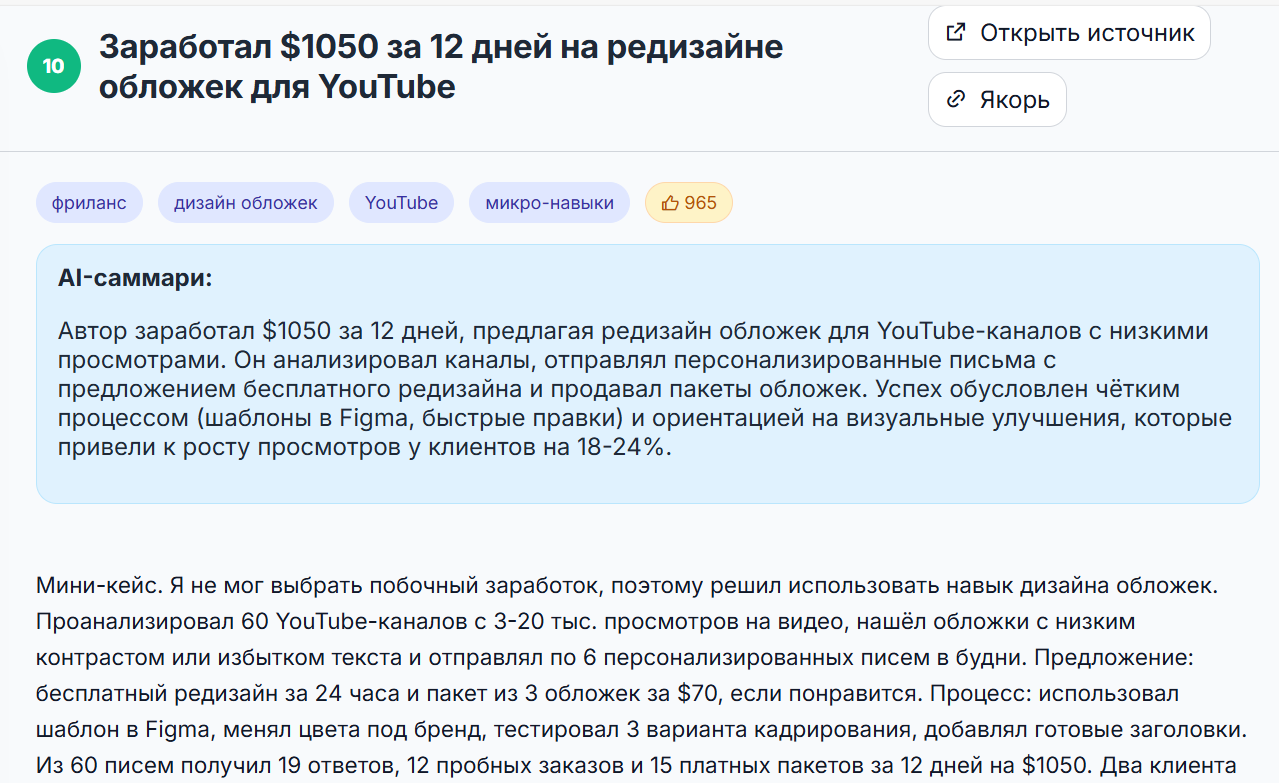Screen dimensions: 1279x783
Task: Select the фриланс tag
Action: (89, 203)
